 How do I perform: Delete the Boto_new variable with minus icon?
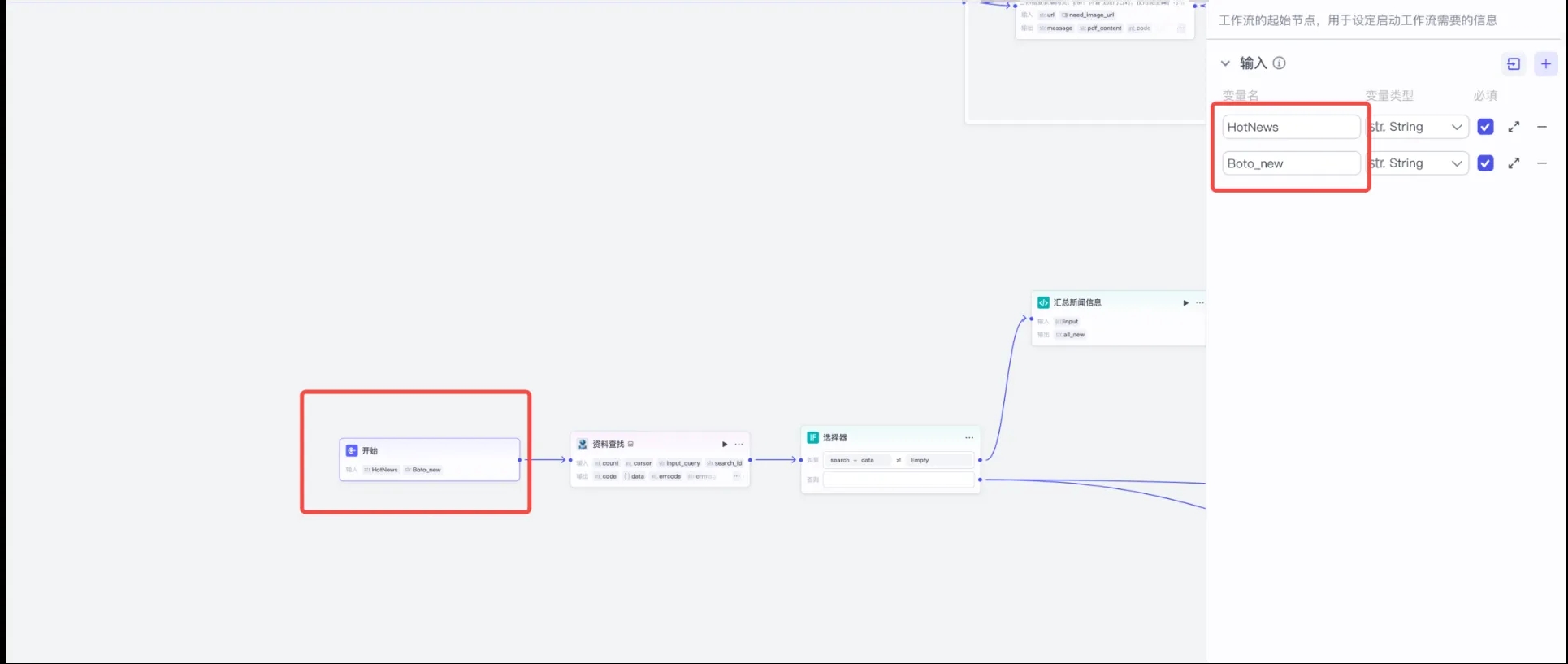click(1542, 163)
